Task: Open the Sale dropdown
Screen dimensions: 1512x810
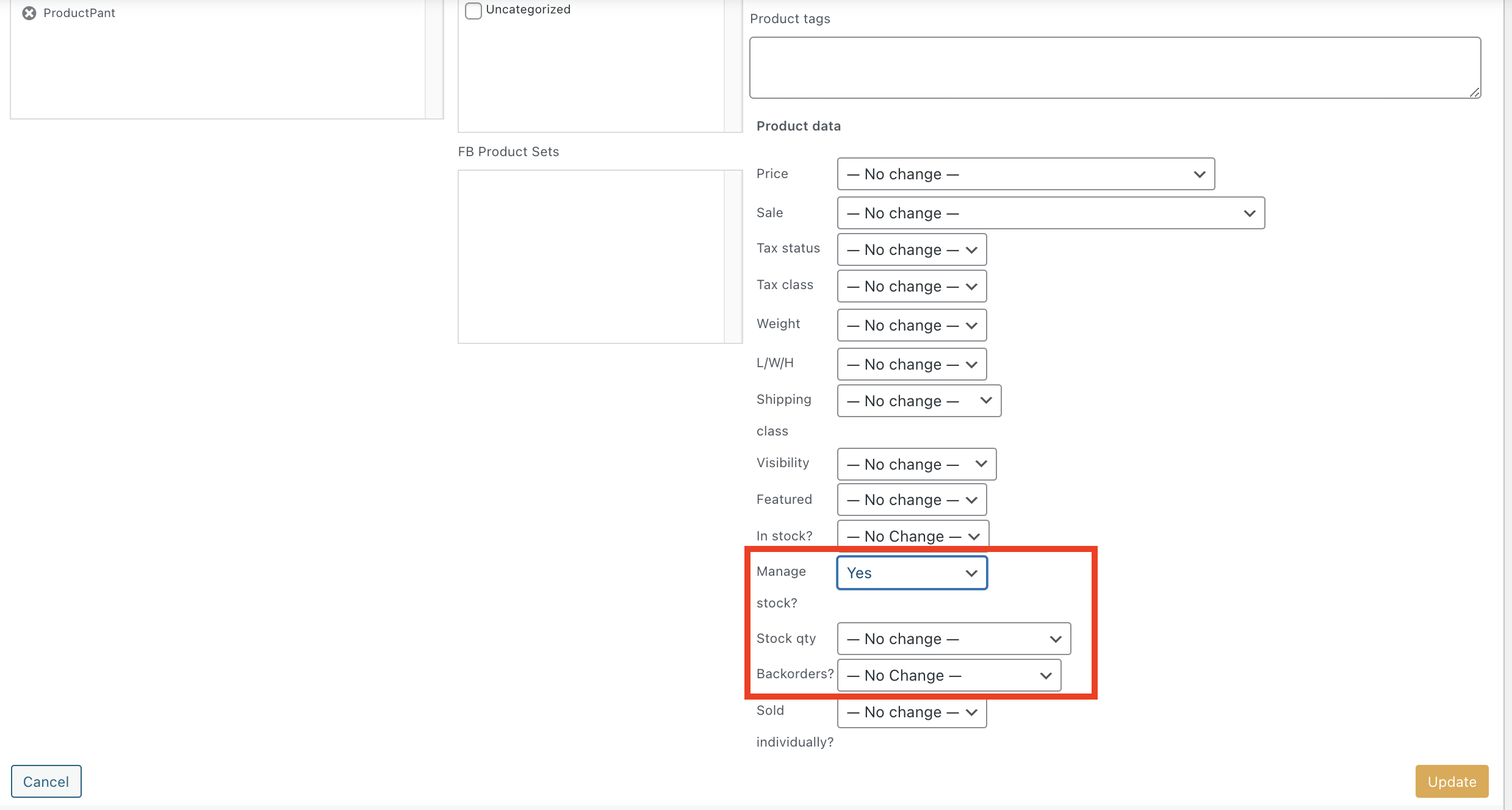Action: [1051, 213]
